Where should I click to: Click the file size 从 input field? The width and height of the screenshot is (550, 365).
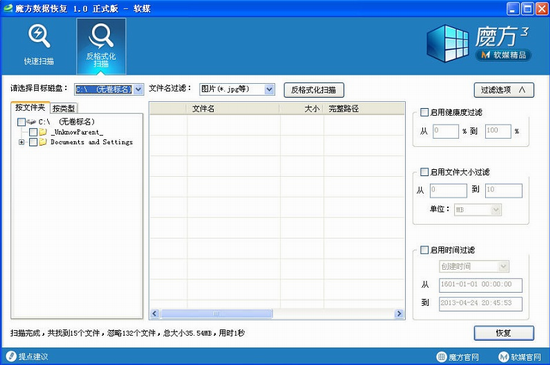[448, 190]
